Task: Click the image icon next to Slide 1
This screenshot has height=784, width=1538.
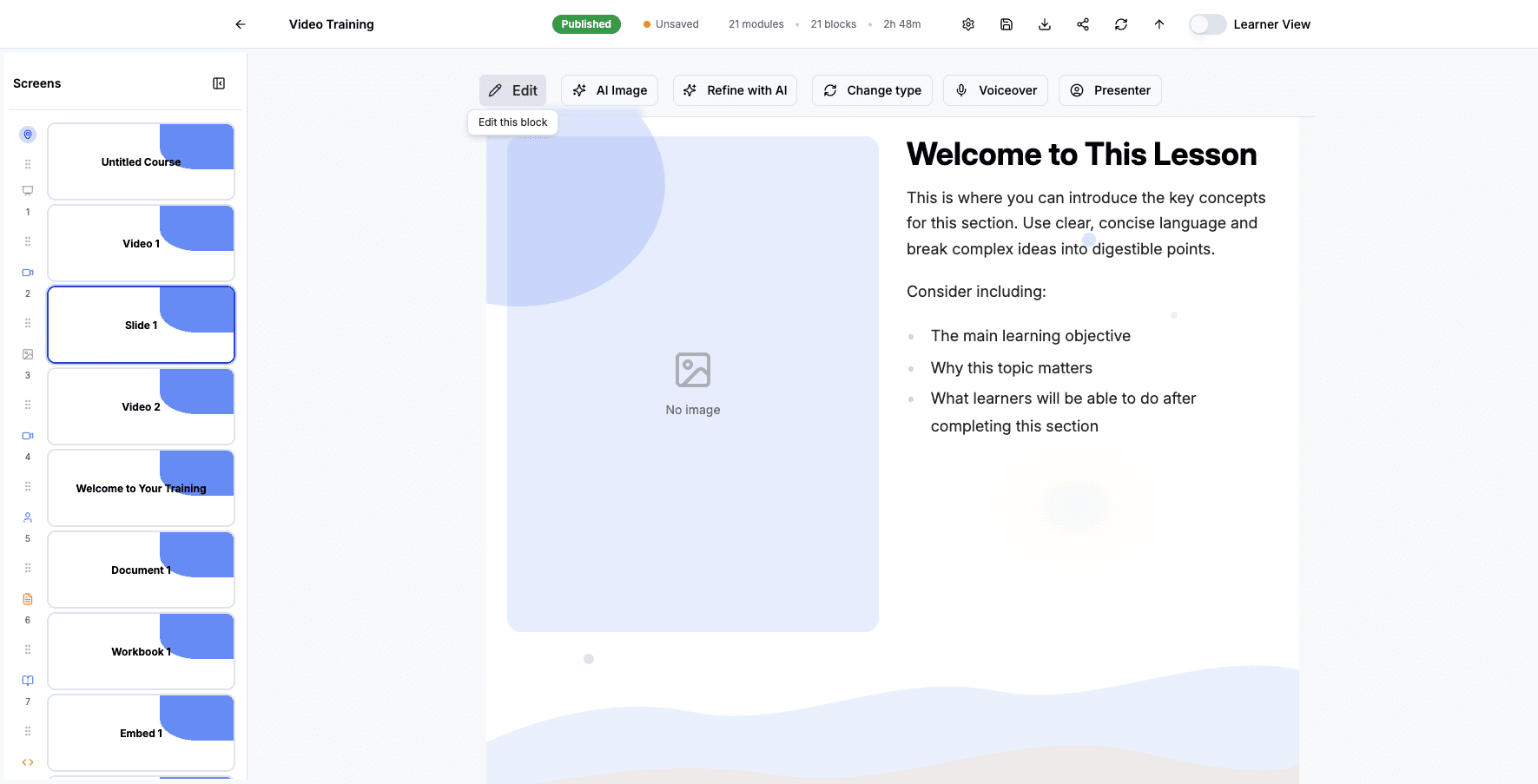Action: (27, 353)
